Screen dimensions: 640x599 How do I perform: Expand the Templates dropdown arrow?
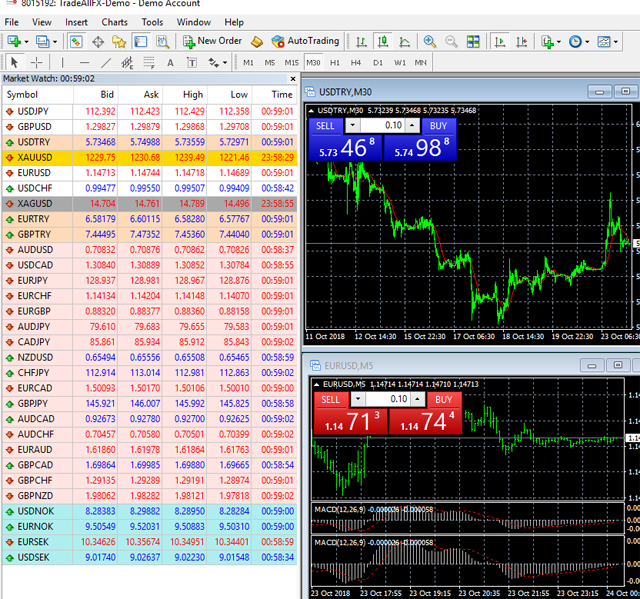tap(616, 42)
